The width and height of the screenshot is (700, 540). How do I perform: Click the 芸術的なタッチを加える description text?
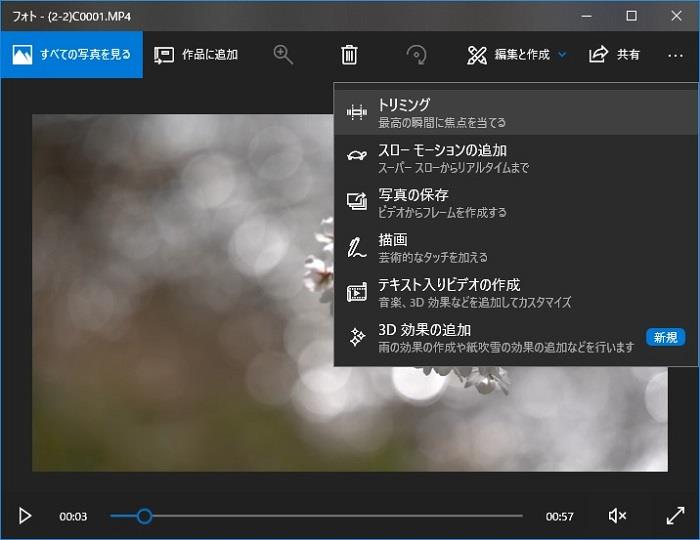(x=433, y=258)
